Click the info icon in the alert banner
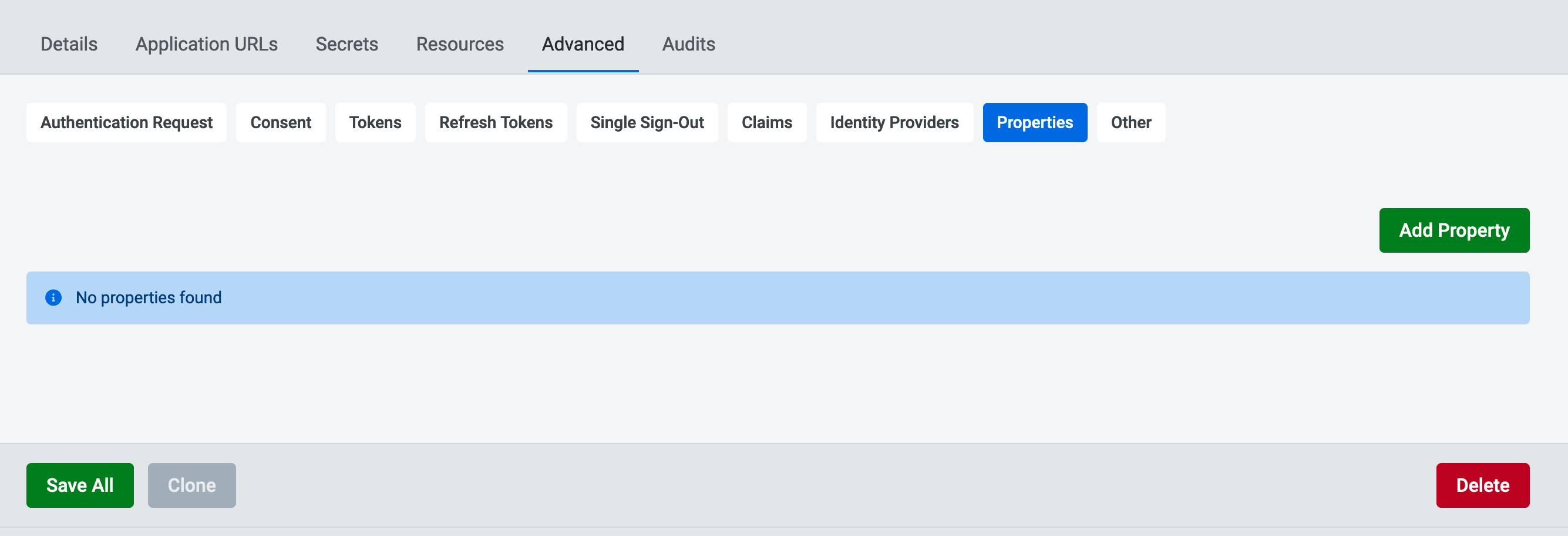This screenshot has width=1568, height=536. [x=53, y=297]
